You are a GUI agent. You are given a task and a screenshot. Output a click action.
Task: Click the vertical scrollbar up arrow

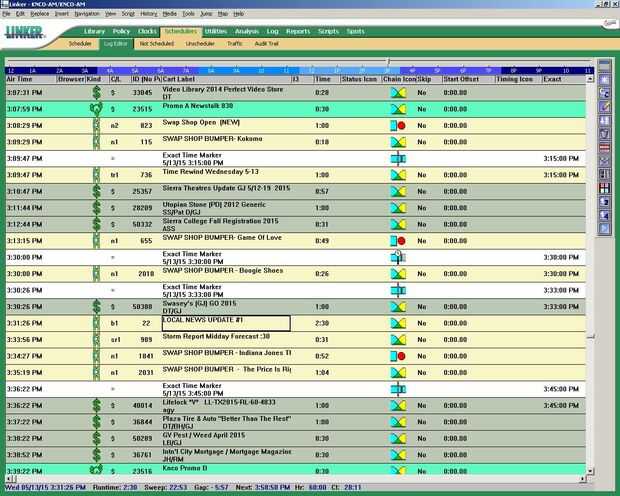(x=590, y=80)
